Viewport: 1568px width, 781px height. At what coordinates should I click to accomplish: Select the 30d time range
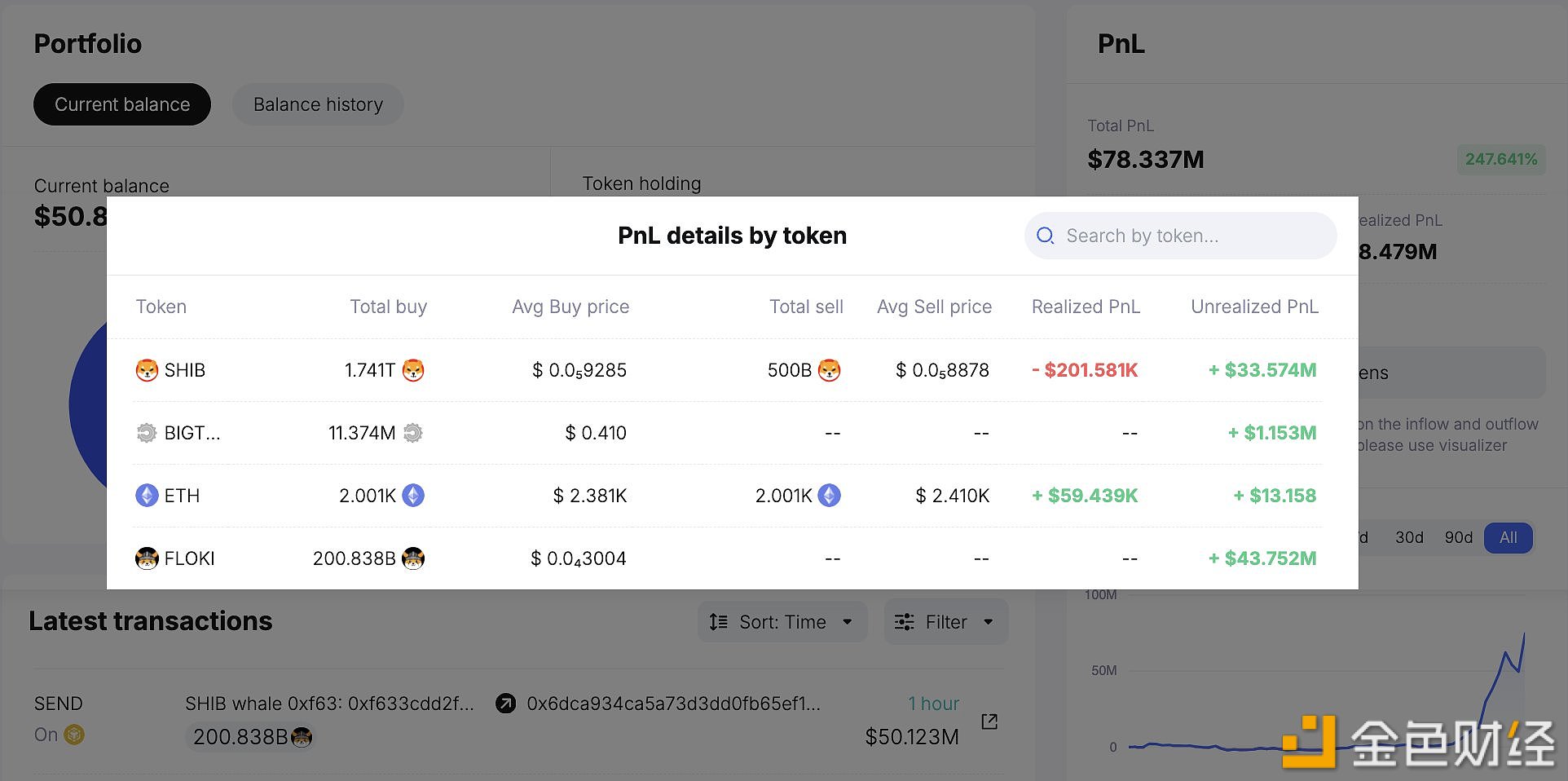pos(1409,537)
